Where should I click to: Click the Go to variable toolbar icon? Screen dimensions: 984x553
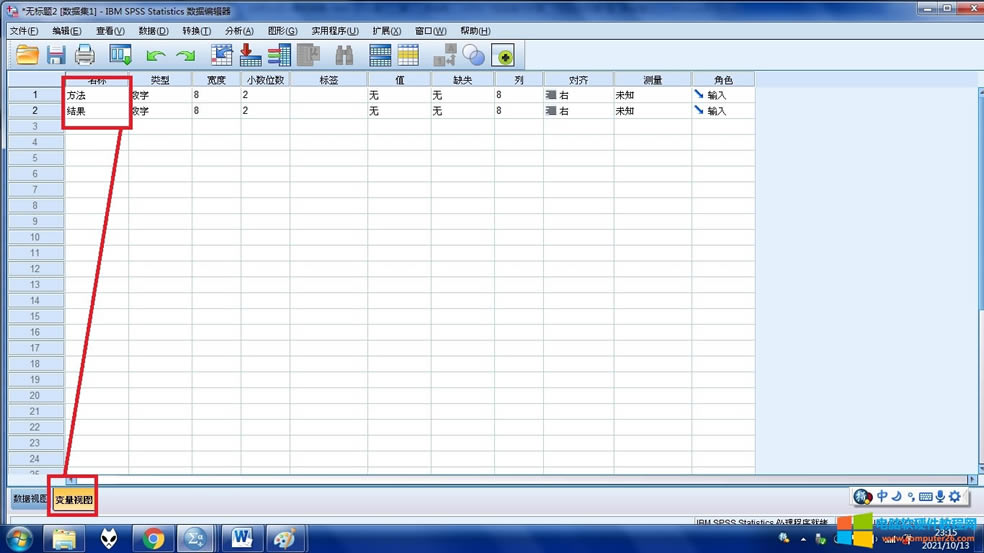250,56
